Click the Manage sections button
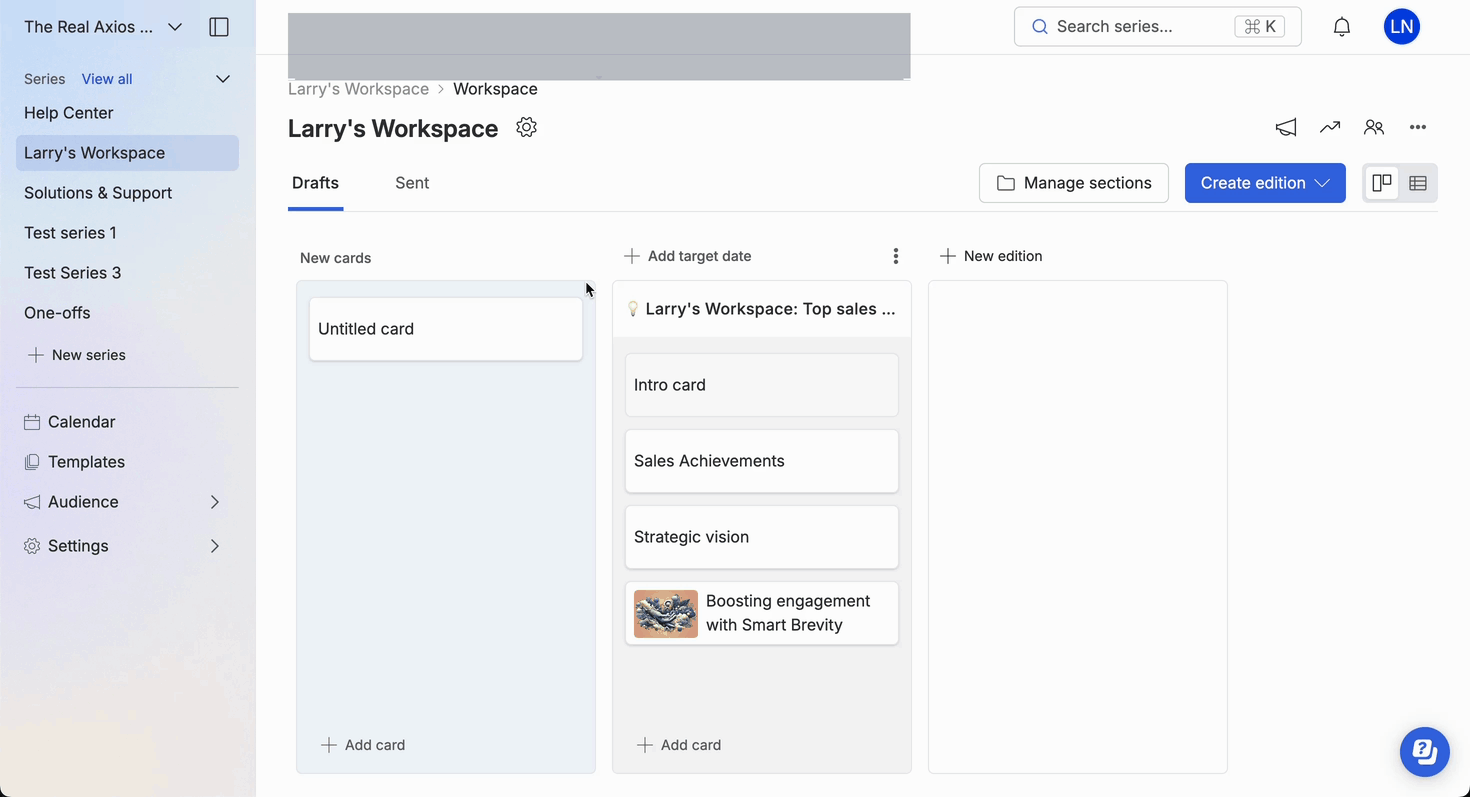 coord(1073,183)
